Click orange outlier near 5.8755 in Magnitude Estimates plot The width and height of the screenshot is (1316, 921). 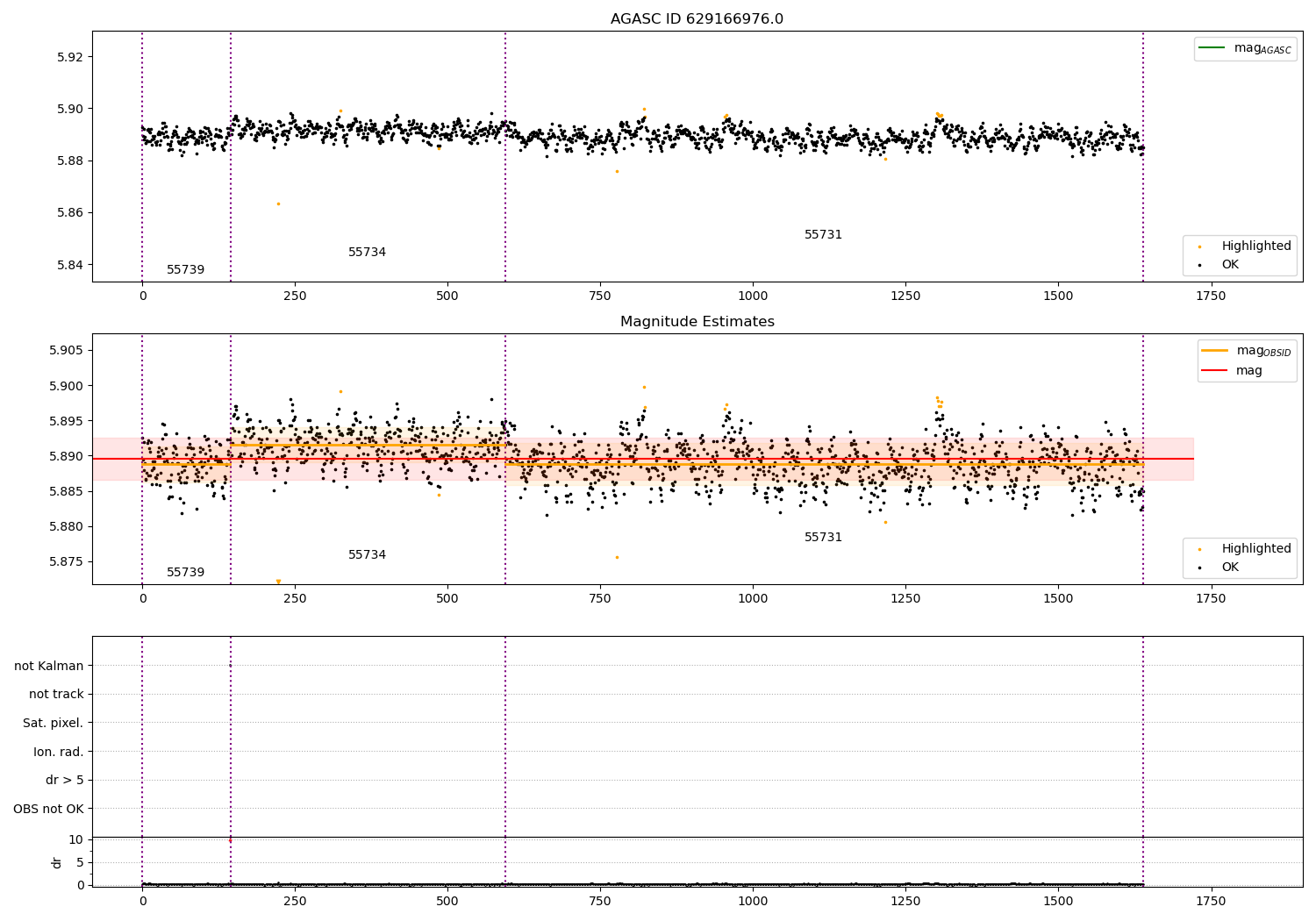click(x=617, y=557)
